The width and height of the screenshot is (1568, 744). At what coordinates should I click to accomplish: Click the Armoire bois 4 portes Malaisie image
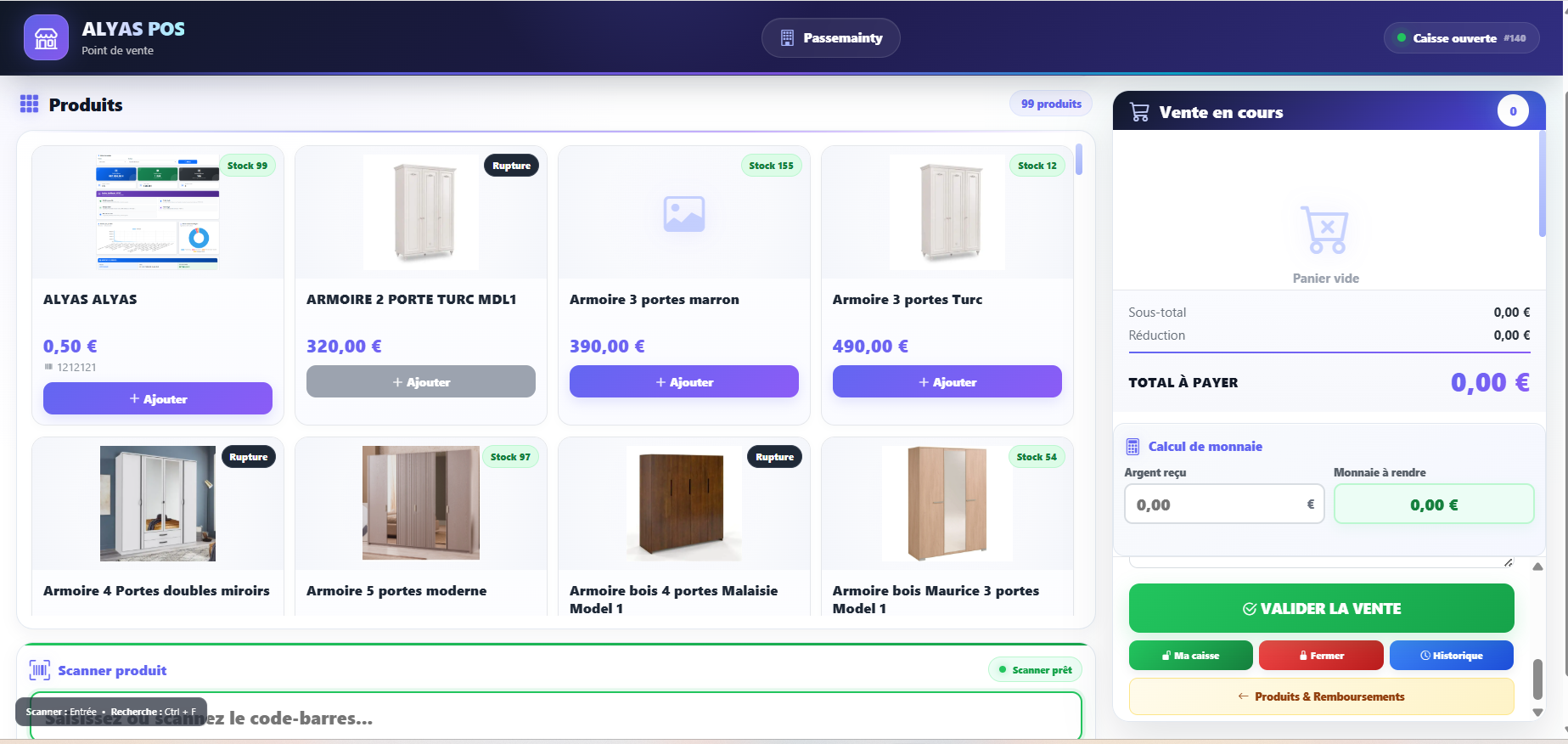[684, 504]
